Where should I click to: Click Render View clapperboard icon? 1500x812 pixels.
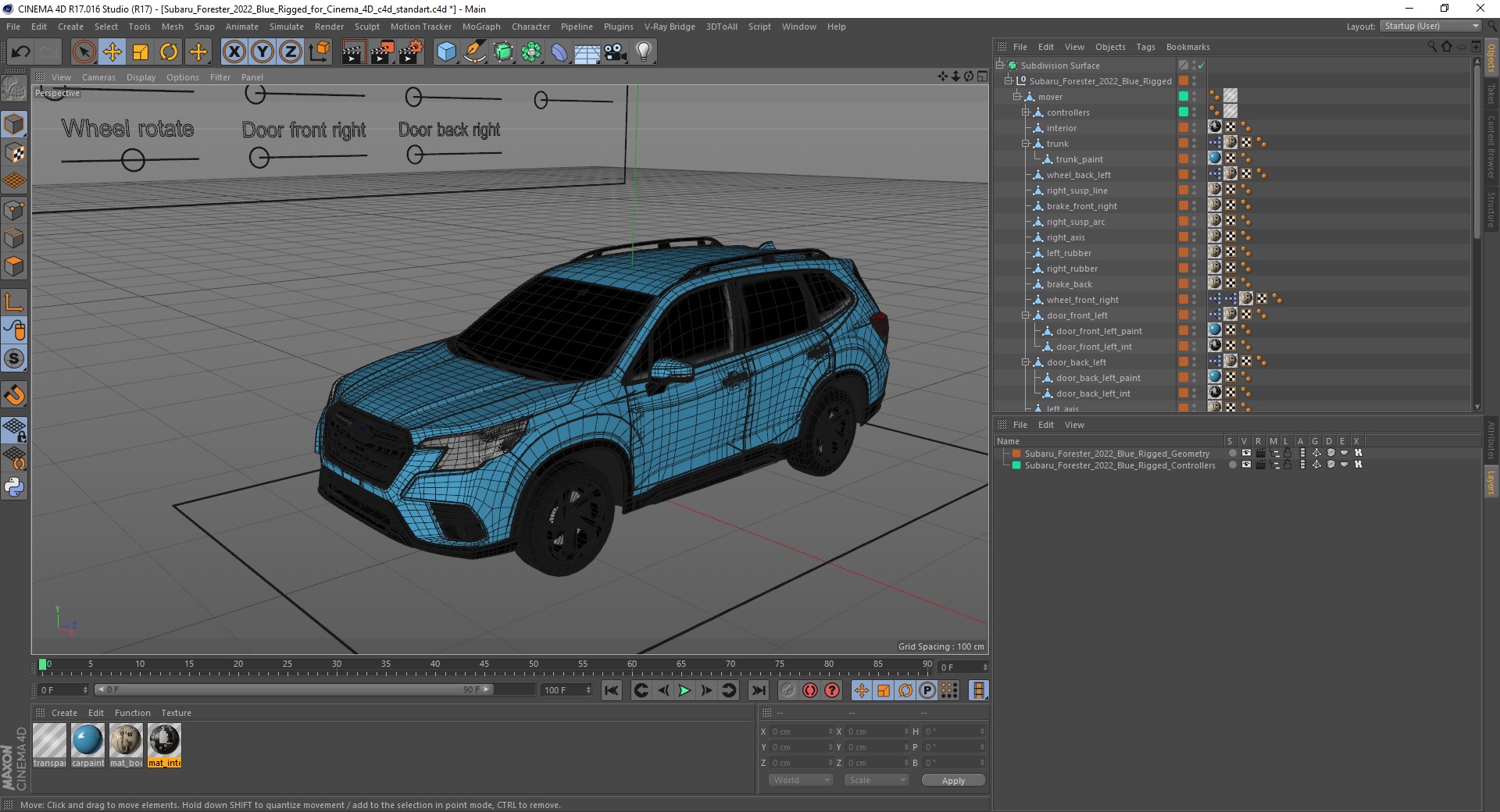point(353,52)
